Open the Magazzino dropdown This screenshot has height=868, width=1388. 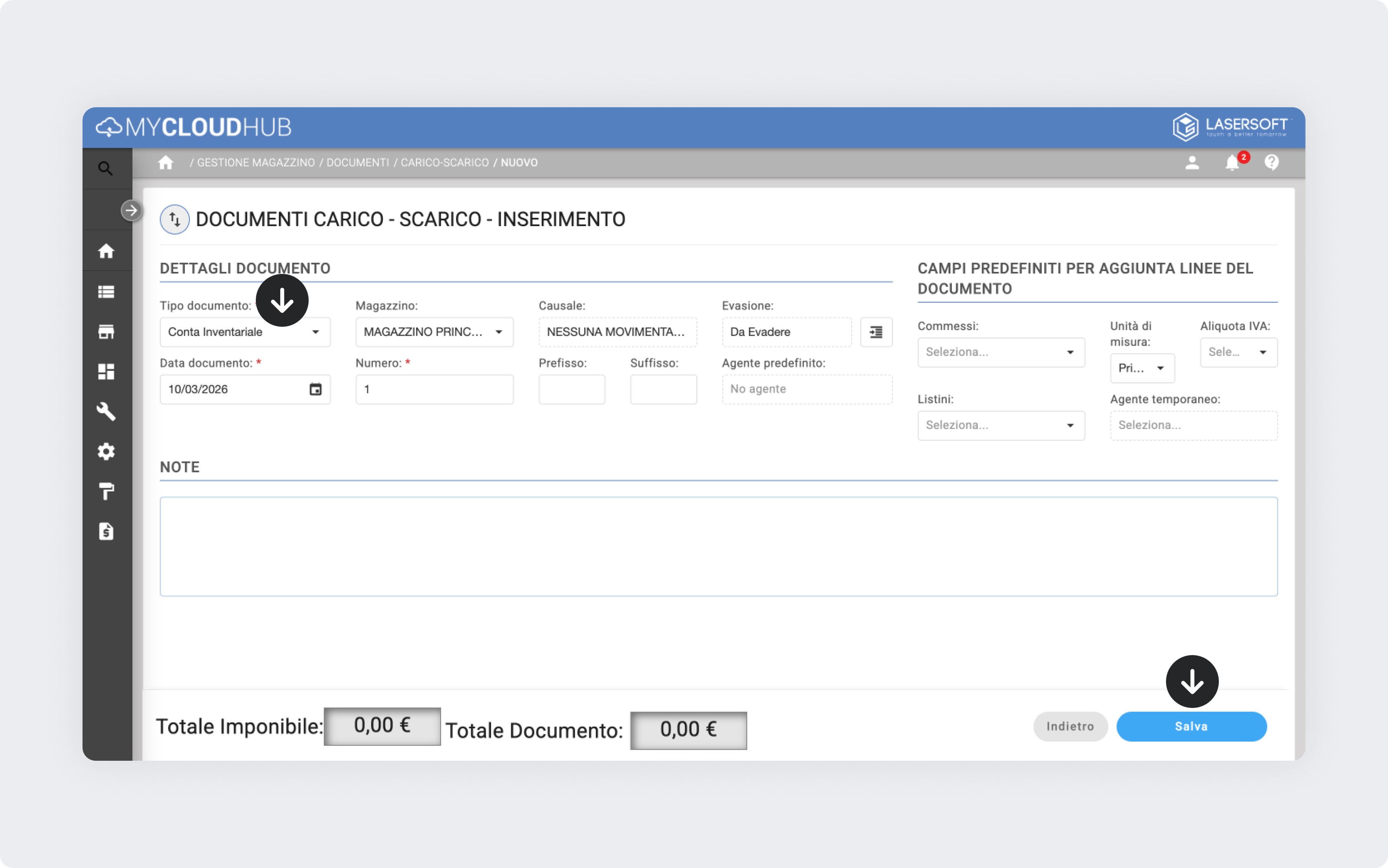498,333
